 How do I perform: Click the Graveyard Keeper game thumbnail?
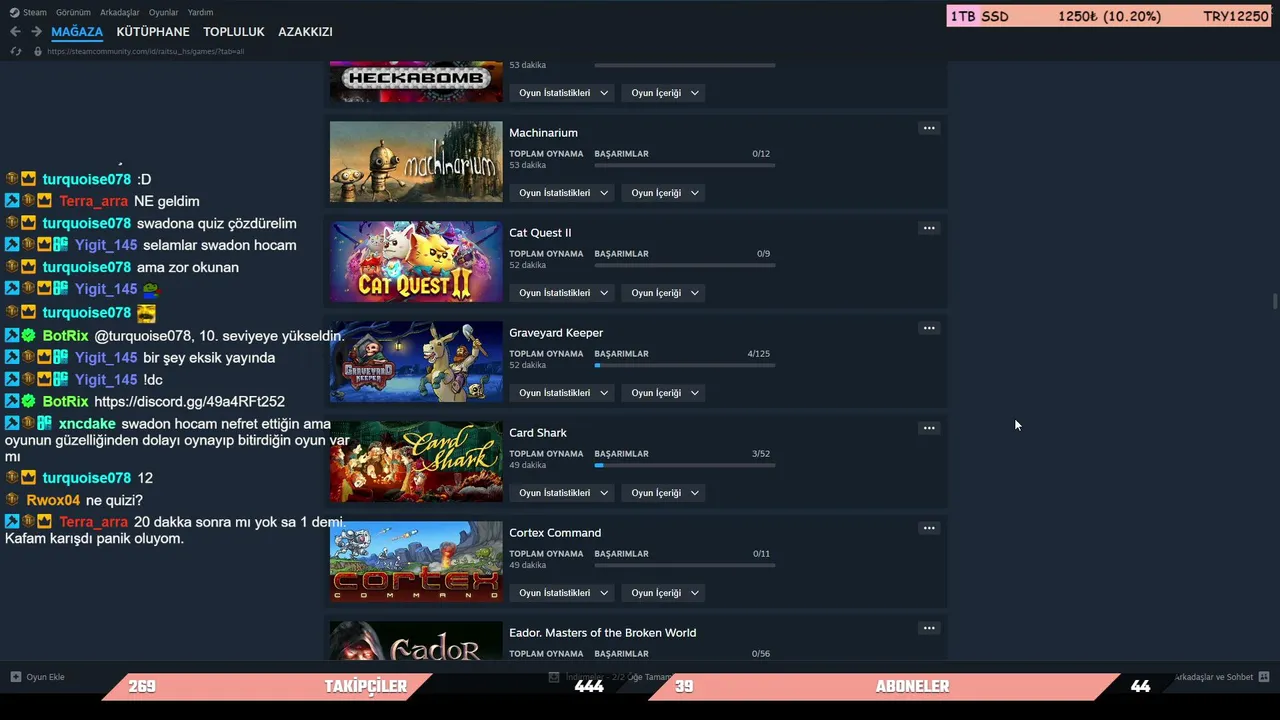416,362
